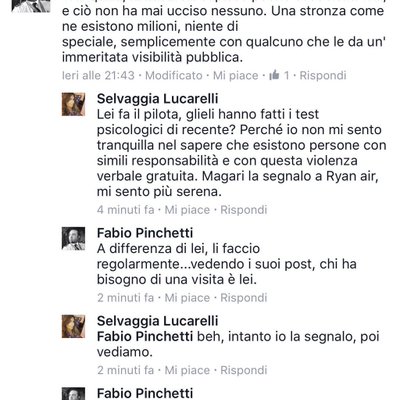Reply to Selvaggia's 'poi vediamo' comment
Image resolution: width=400 pixels, height=400 pixels.
point(244,370)
